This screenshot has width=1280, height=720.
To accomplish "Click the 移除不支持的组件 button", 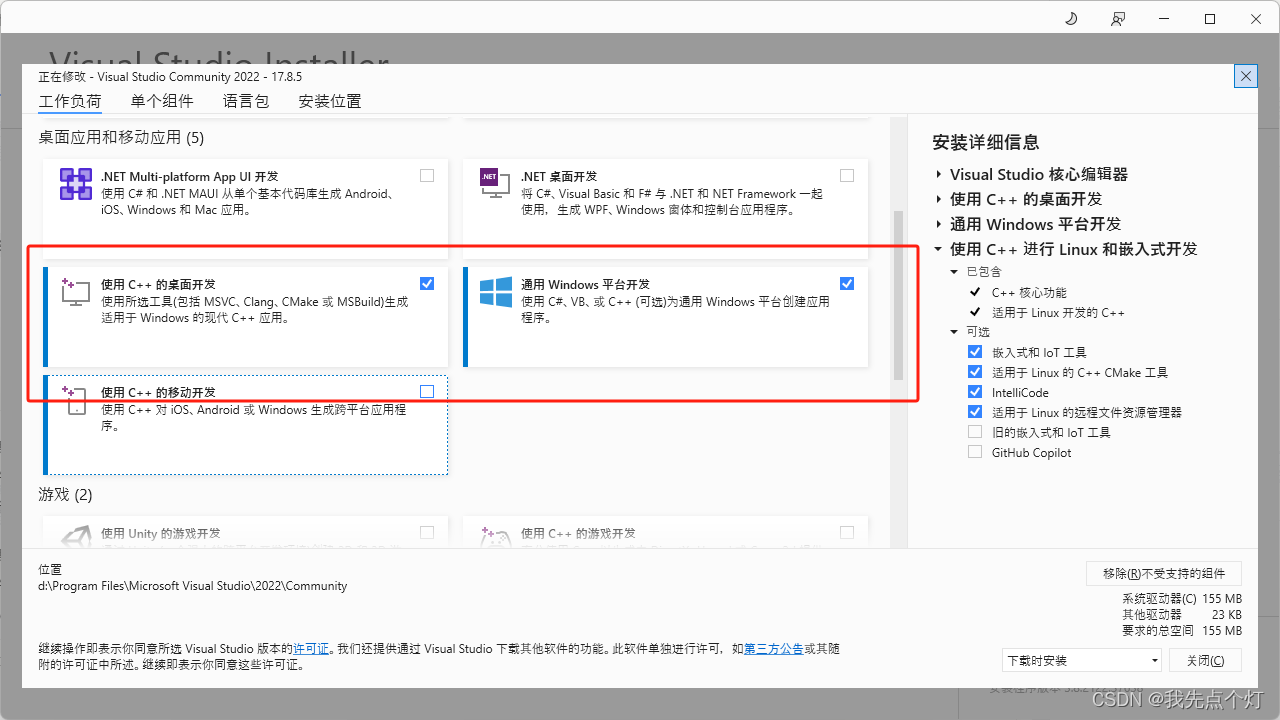I will coord(1163,573).
